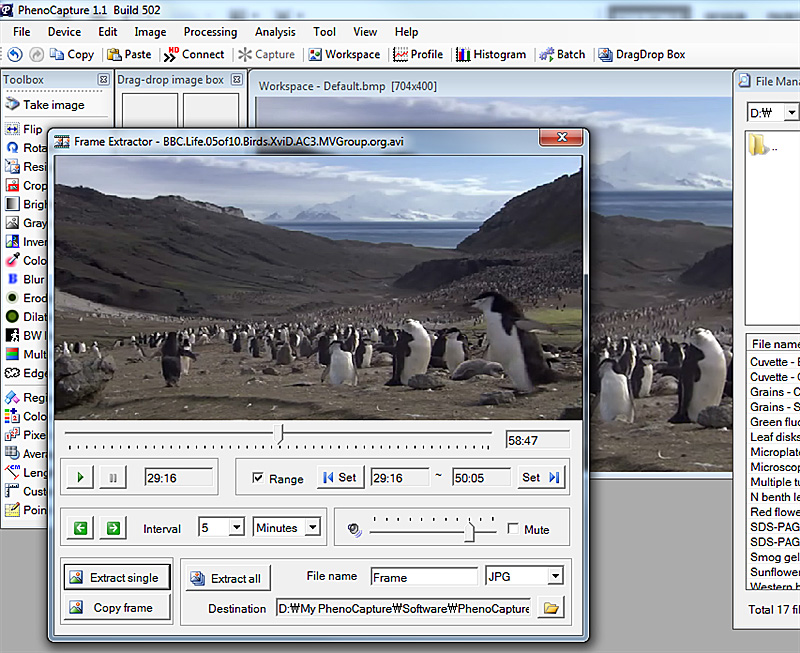Click the Extract all button
Viewport: 800px width, 653px height.
226,578
